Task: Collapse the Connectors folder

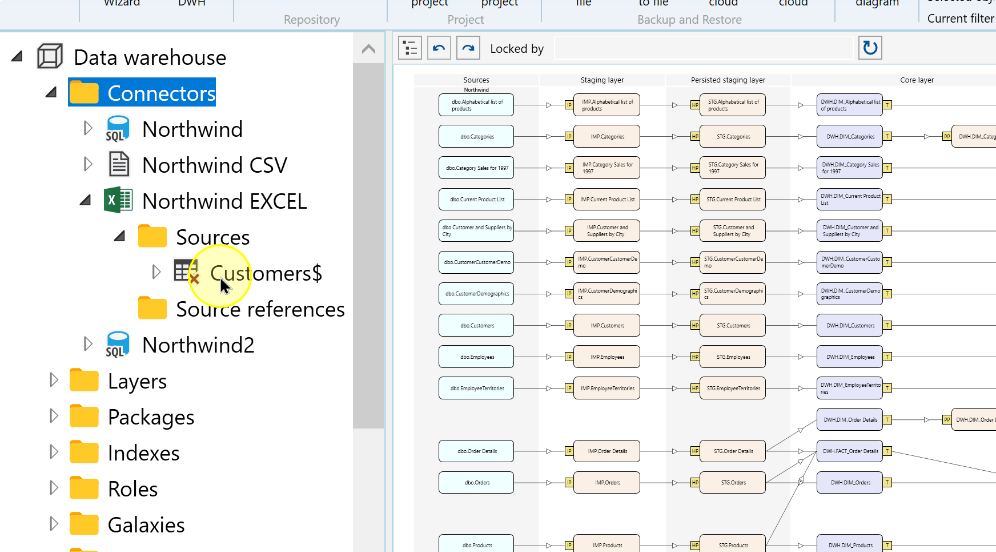Action: point(51,93)
